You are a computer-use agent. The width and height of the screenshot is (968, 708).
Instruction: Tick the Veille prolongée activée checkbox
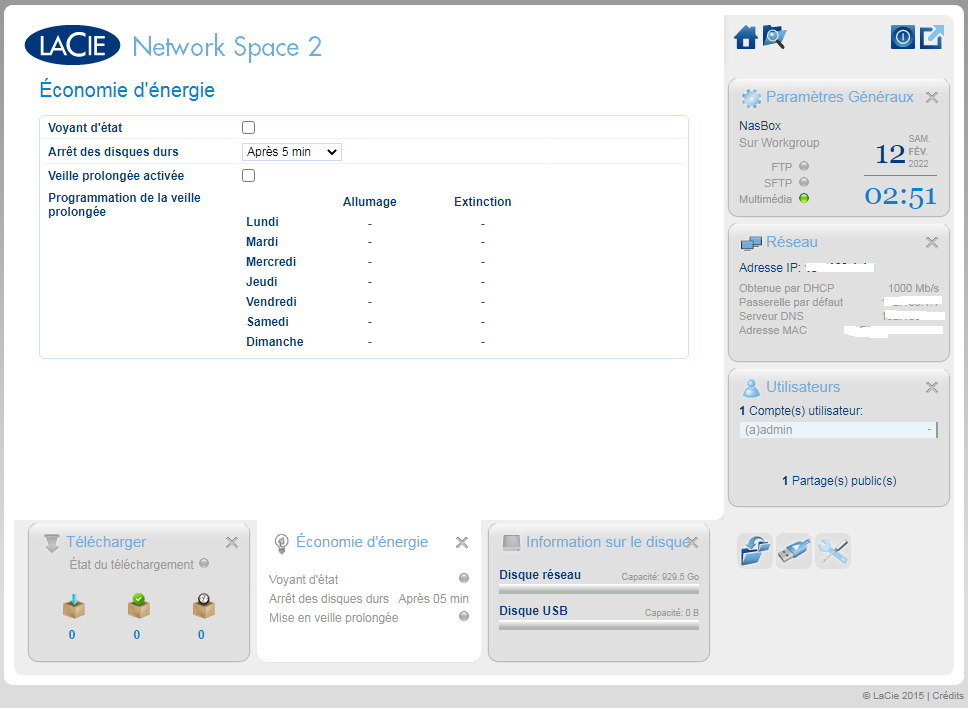click(x=249, y=176)
